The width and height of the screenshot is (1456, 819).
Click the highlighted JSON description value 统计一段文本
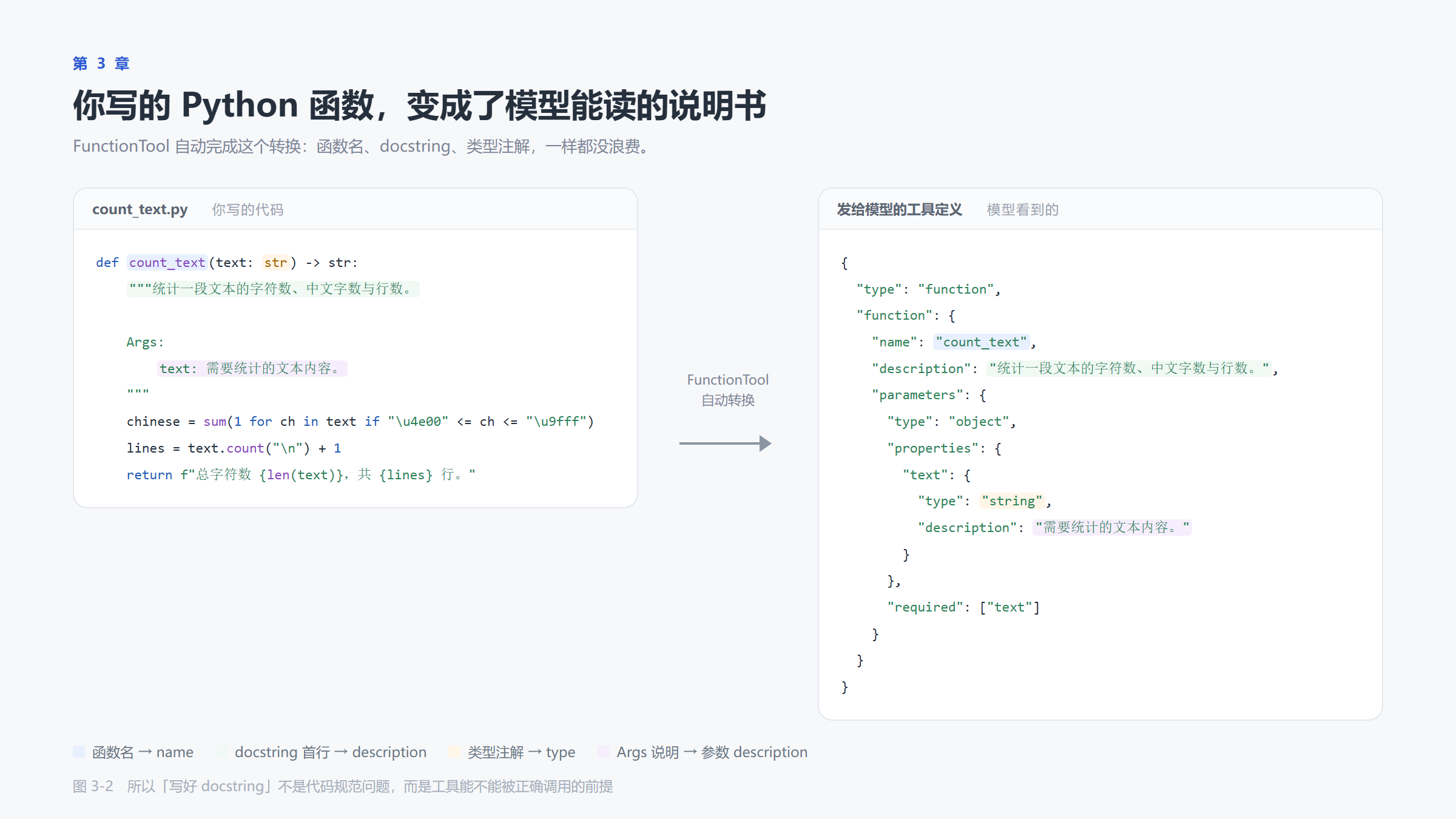pos(1129,368)
